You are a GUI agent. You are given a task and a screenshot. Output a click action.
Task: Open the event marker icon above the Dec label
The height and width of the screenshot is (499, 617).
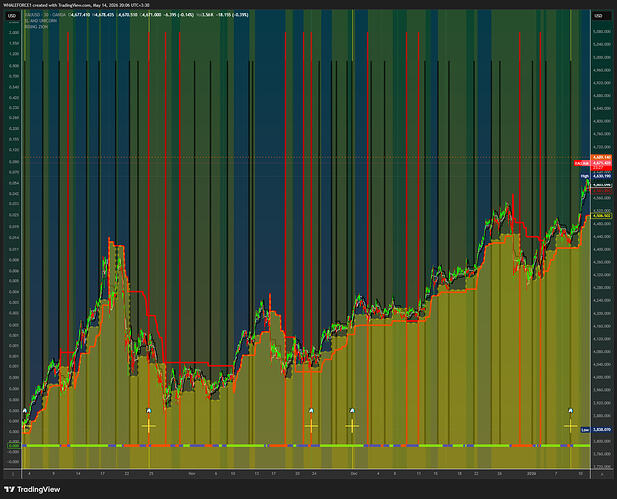point(352,411)
